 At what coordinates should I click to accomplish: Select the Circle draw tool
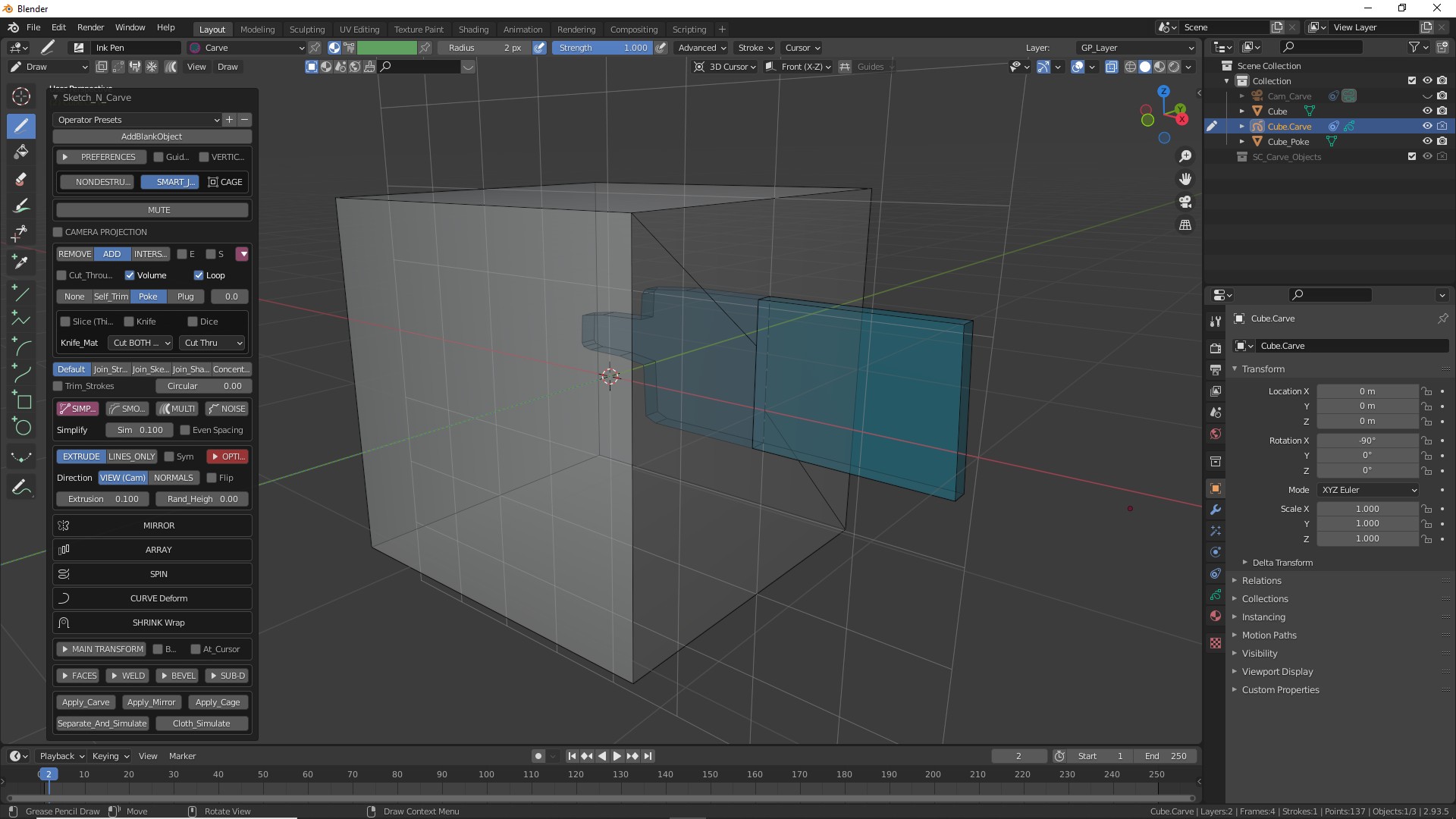click(x=21, y=428)
